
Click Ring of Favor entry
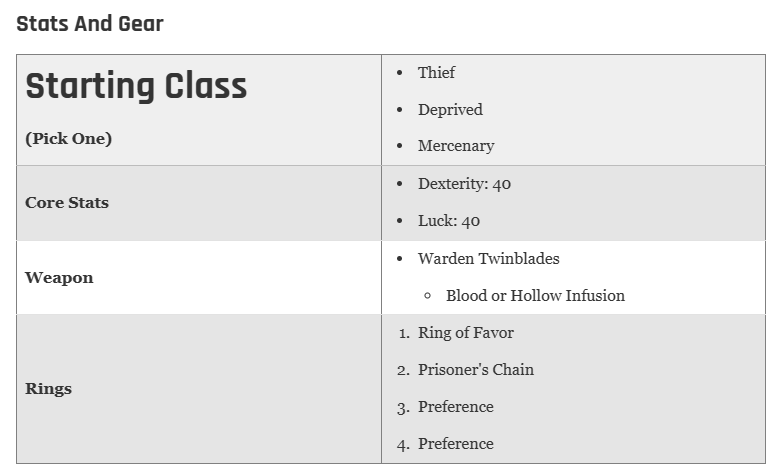[x=465, y=333]
